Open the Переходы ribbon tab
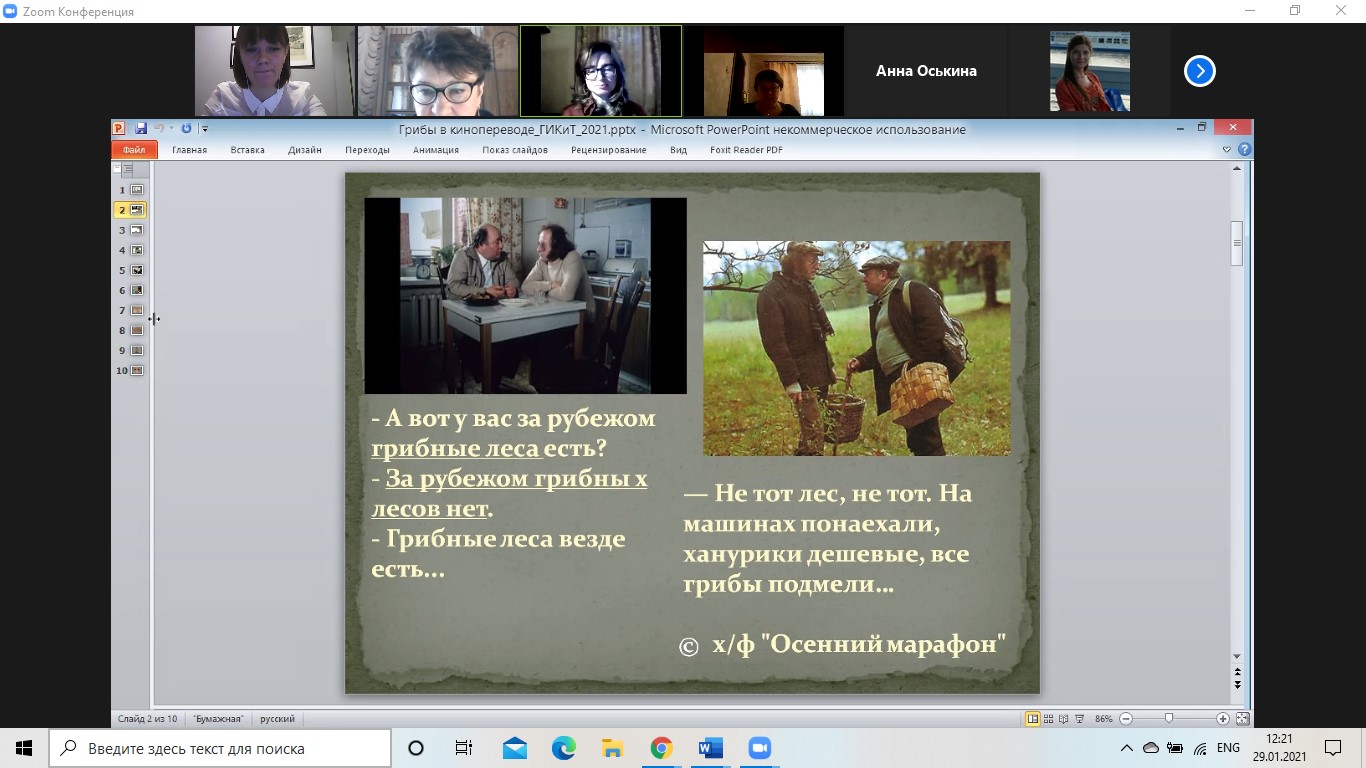The height and width of the screenshot is (768, 1366). point(367,150)
